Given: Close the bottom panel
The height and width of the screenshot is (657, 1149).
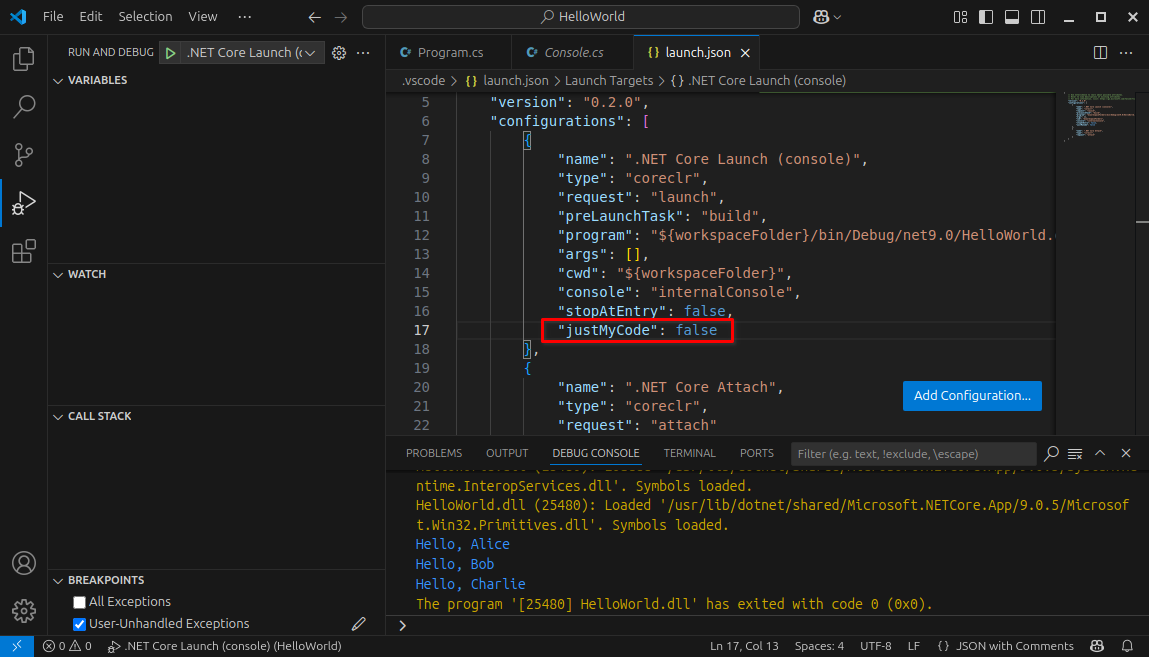Looking at the screenshot, I should click(1126, 453).
